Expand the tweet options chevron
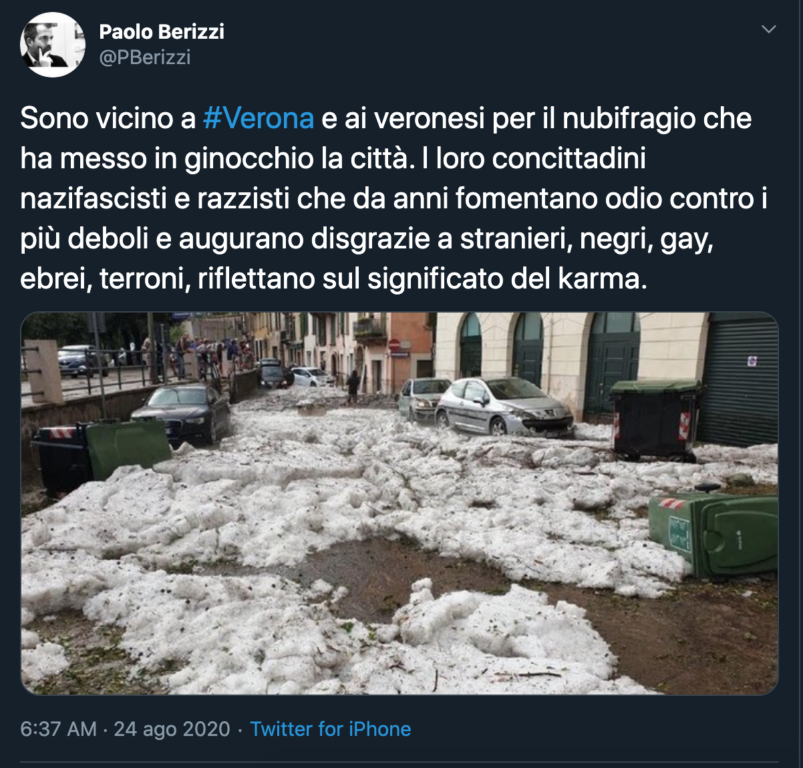 click(769, 29)
